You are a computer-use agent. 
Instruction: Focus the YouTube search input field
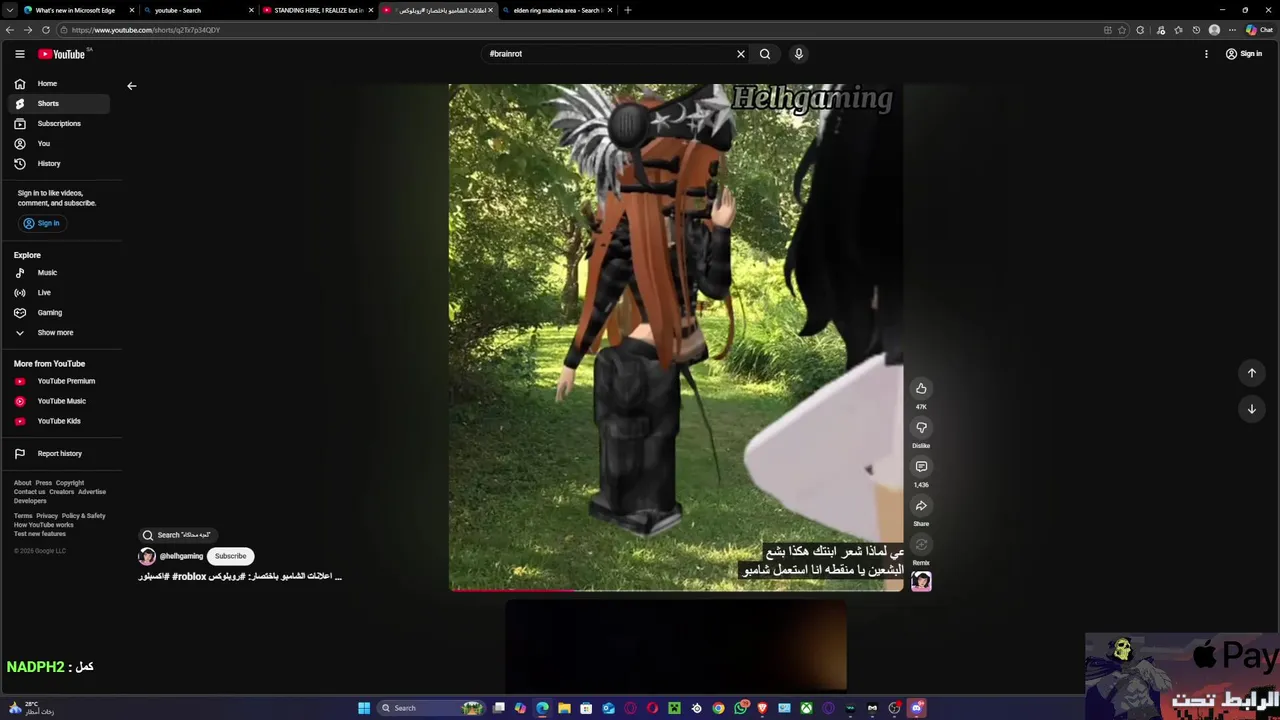point(610,54)
